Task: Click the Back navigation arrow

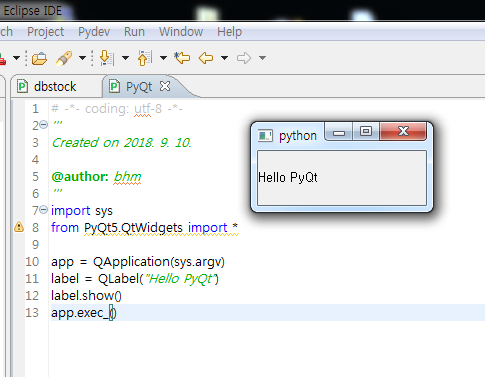Action: [206, 58]
